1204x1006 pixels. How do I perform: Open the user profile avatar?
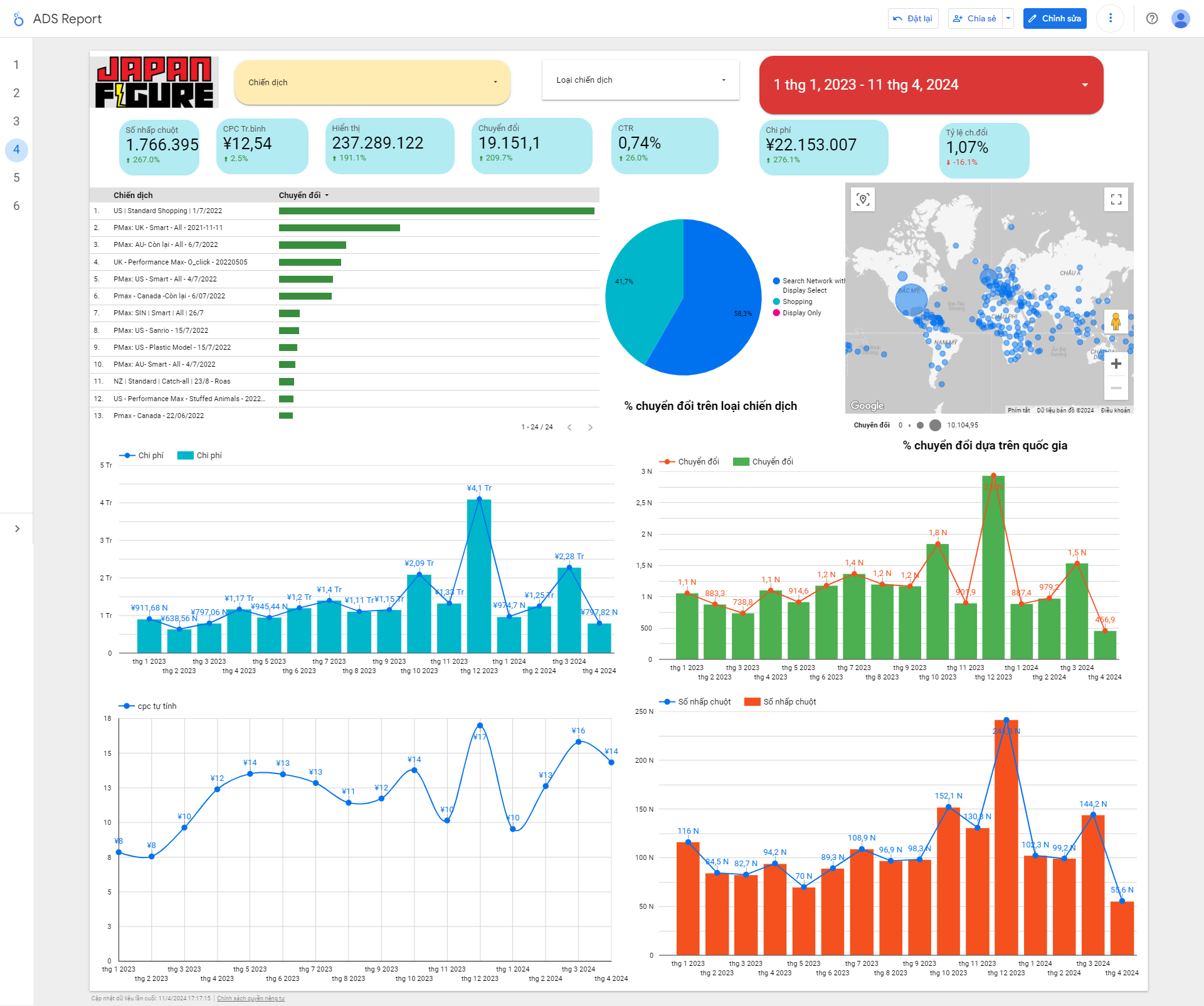tap(1181, 18)
